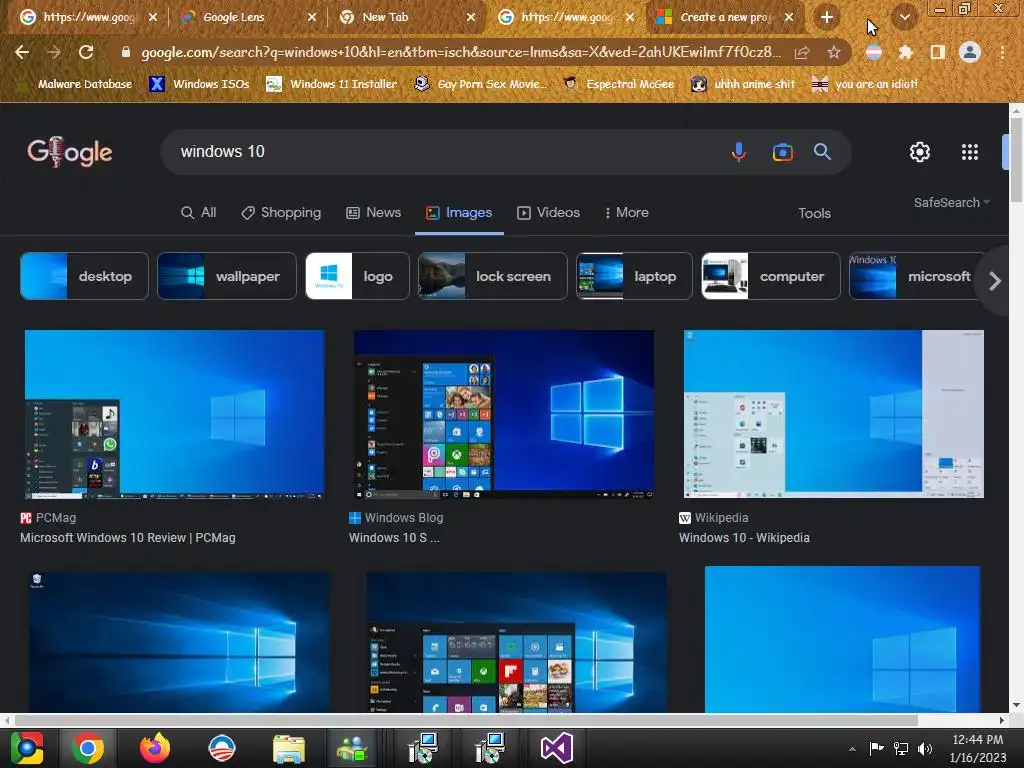This screenshot has height=768, width=1024.
Task: Open the Action Center flag icon
Action: (876, 748)
